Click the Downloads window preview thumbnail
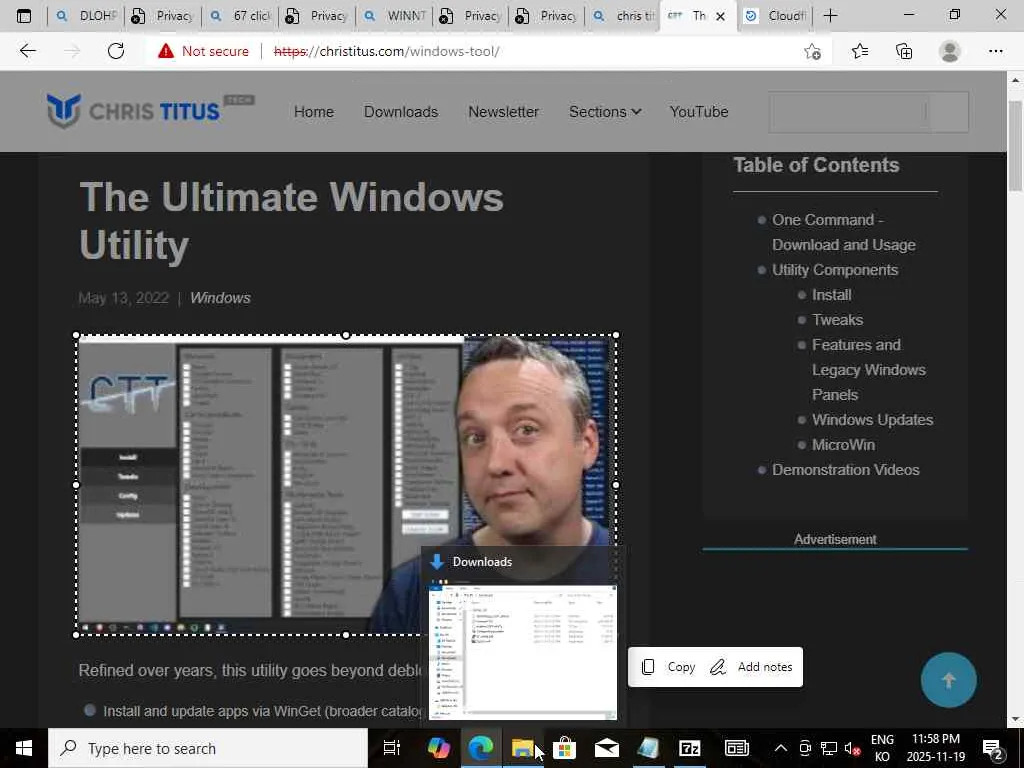Viewport: 1024px width, 768px height. click(522, 652)
